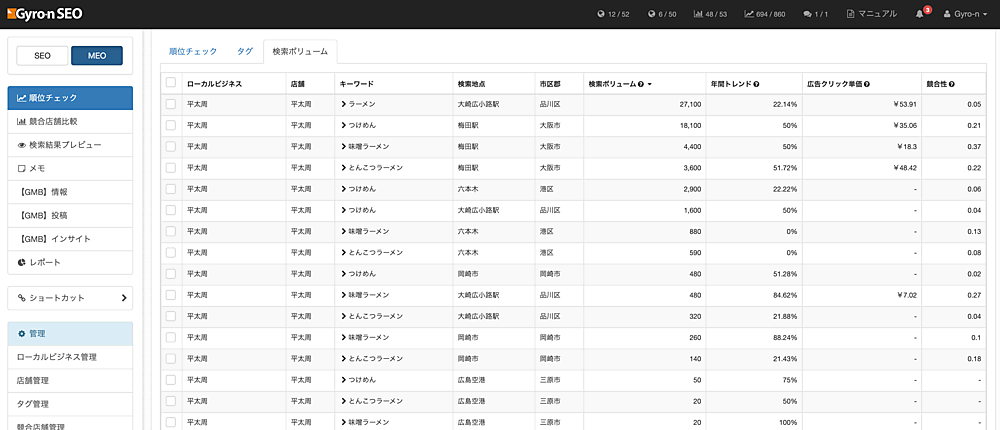The height and width of the screenshot is (430, 1000).
Task: Toggle the select-all checkbox in table header
Action: coord(171,84)
